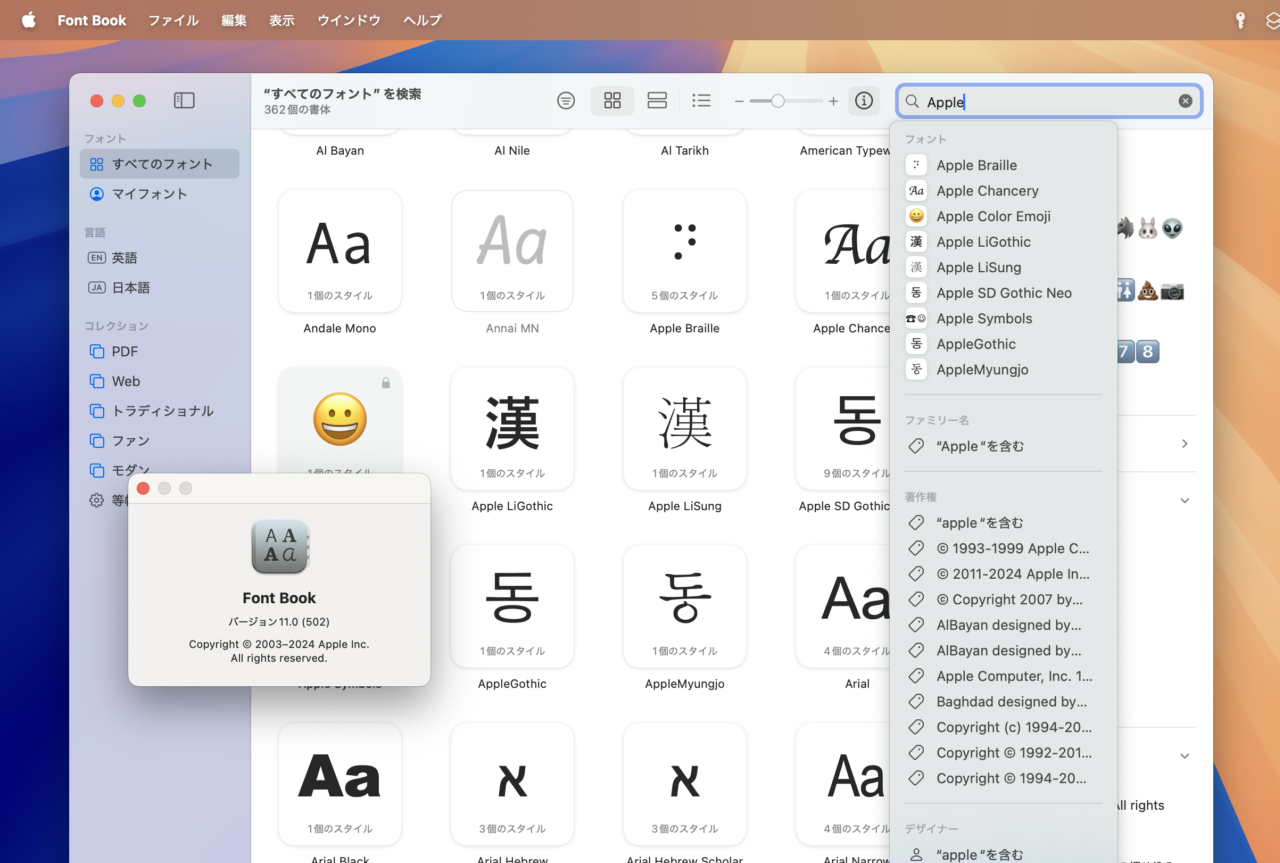1280x863 pixels.
Task: Click the search magnifier icon
Action: tap(912, 101)
